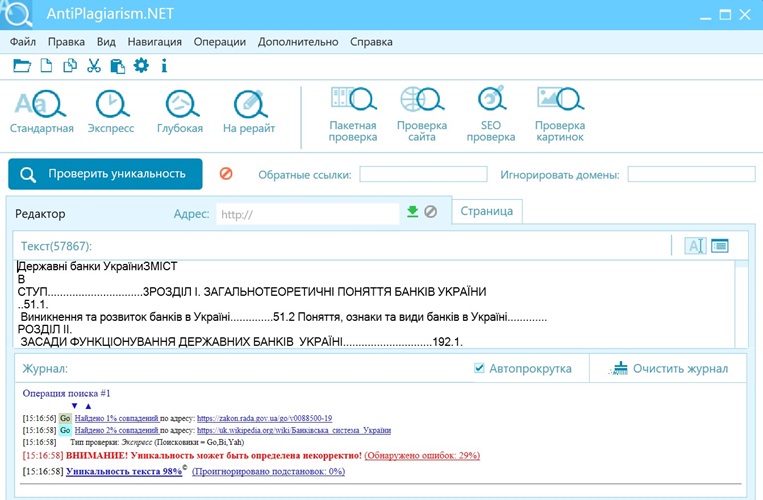Switch to text editing mode icon
The image size is (763, 500).
coord(695,246)
